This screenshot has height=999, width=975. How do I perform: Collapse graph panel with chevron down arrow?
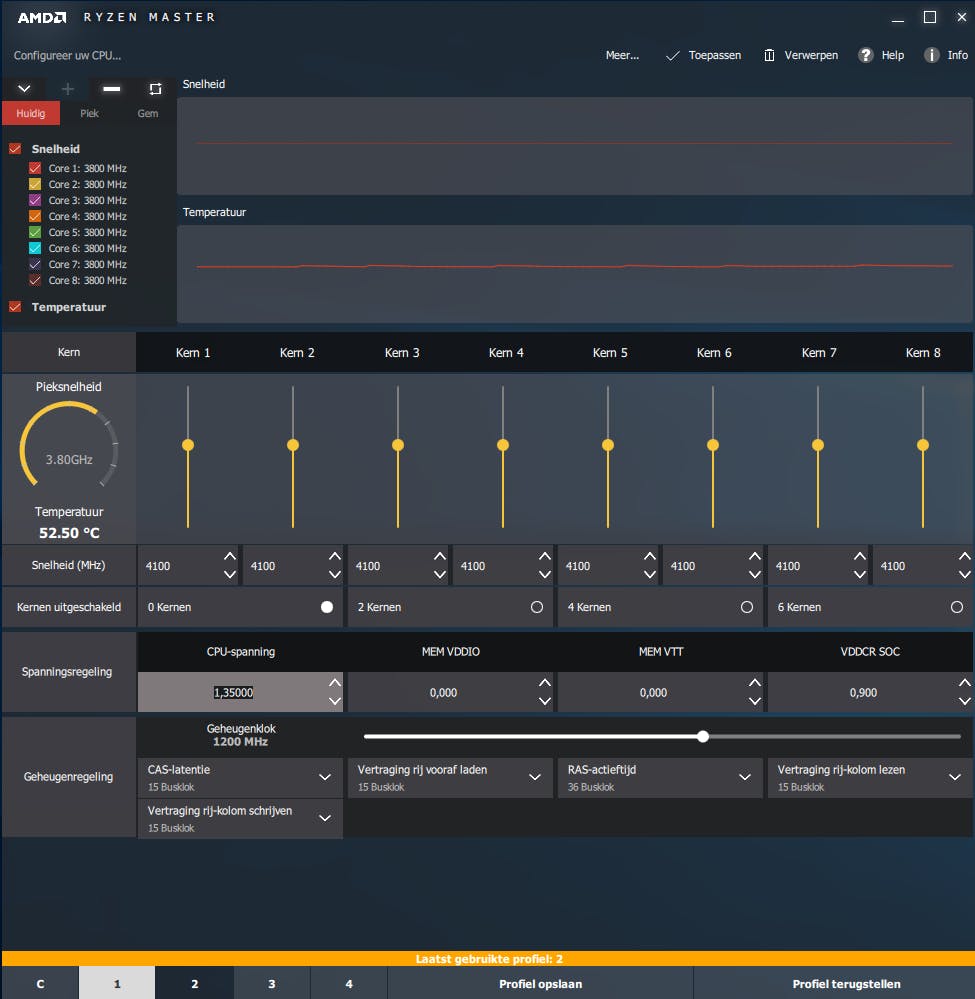point(24,89)
